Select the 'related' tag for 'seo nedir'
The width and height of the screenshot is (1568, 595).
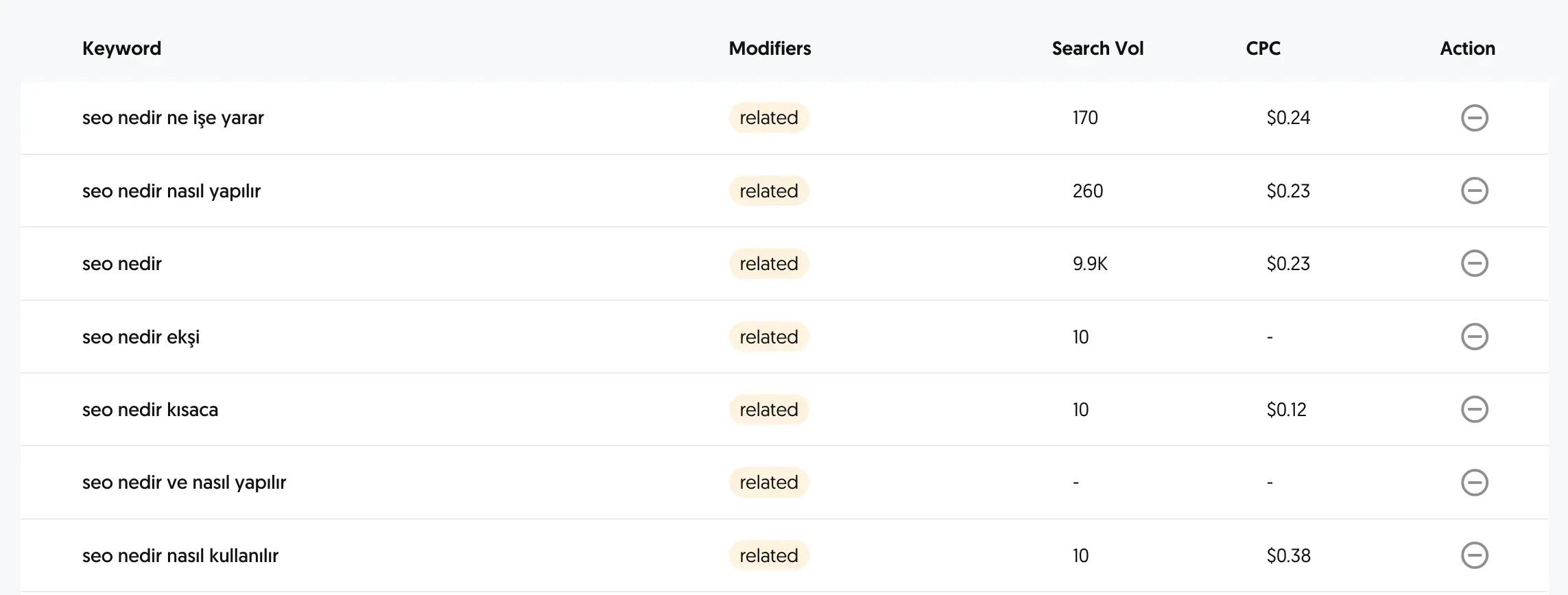point(769,264)
